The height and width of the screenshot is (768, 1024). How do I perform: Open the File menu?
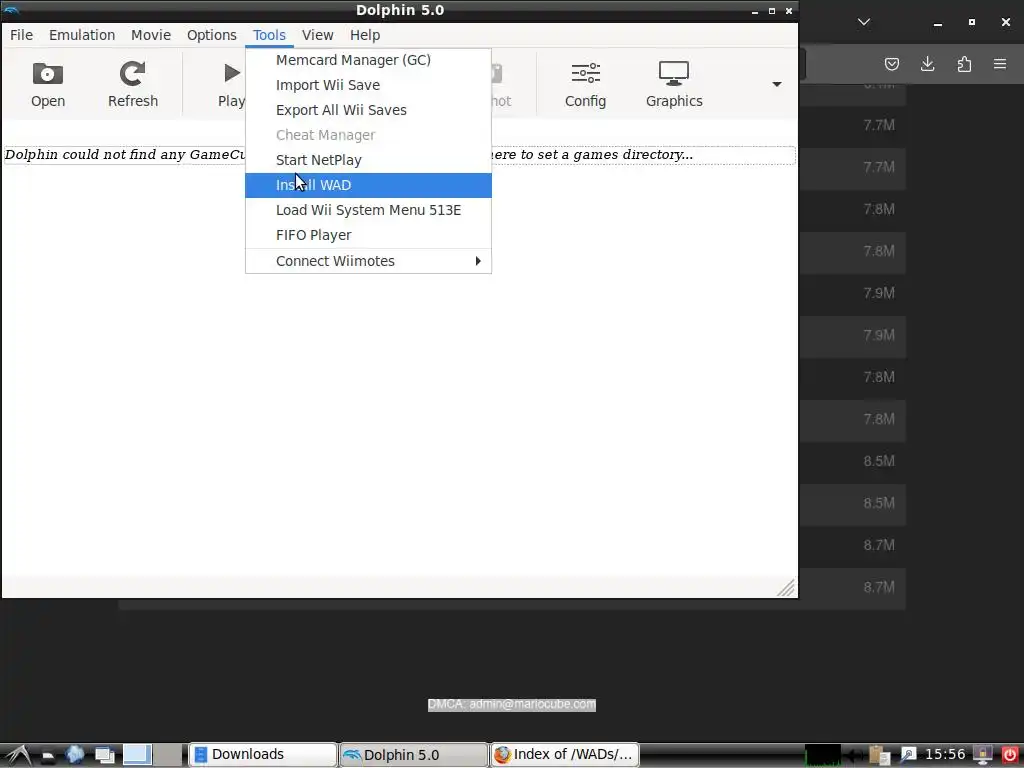[x=22, y=35]
